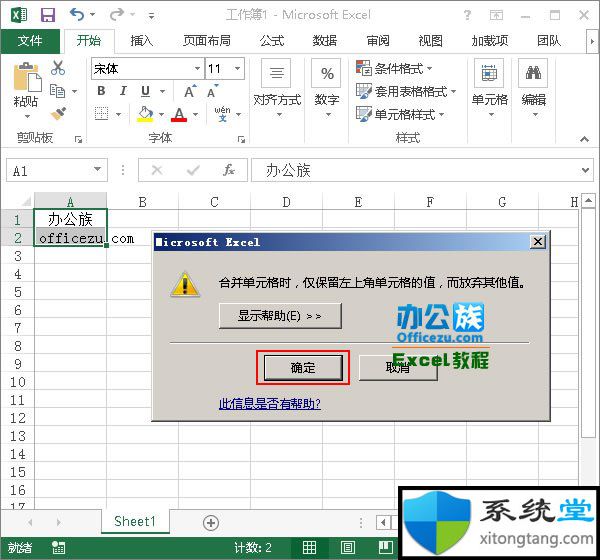Image resolution: width=600 pixels, height=560 pixels.
Task: Close the Microsoft Excel dialog
Action: tap(538, 242)
